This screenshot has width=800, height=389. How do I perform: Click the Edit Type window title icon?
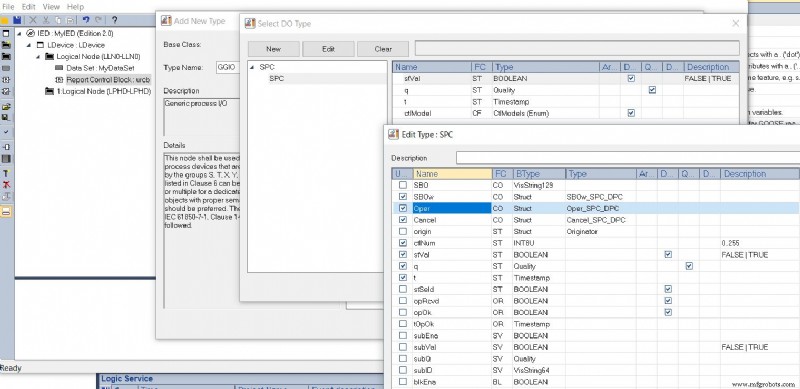(393, 134)
